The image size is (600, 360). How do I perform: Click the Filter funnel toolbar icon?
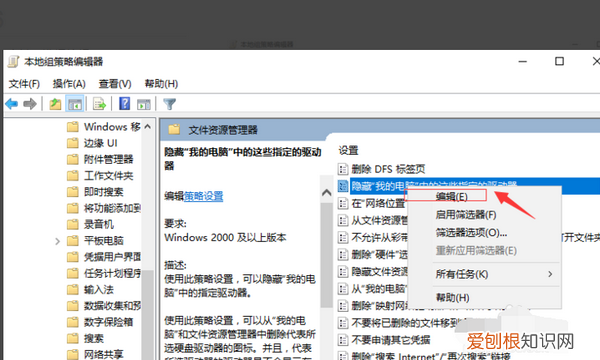tap(169, 104)
